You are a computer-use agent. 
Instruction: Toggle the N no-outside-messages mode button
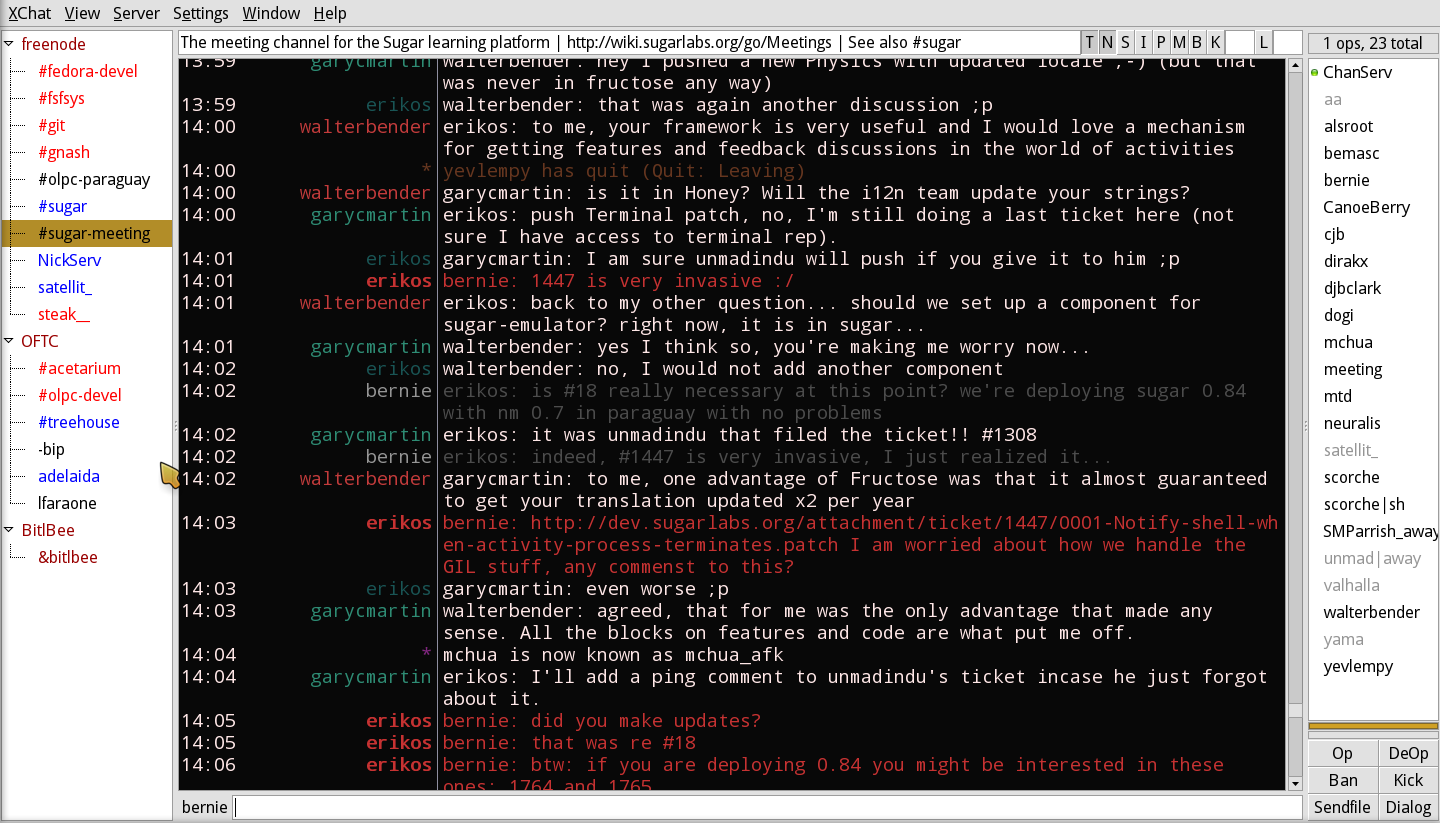point(1107,42)
